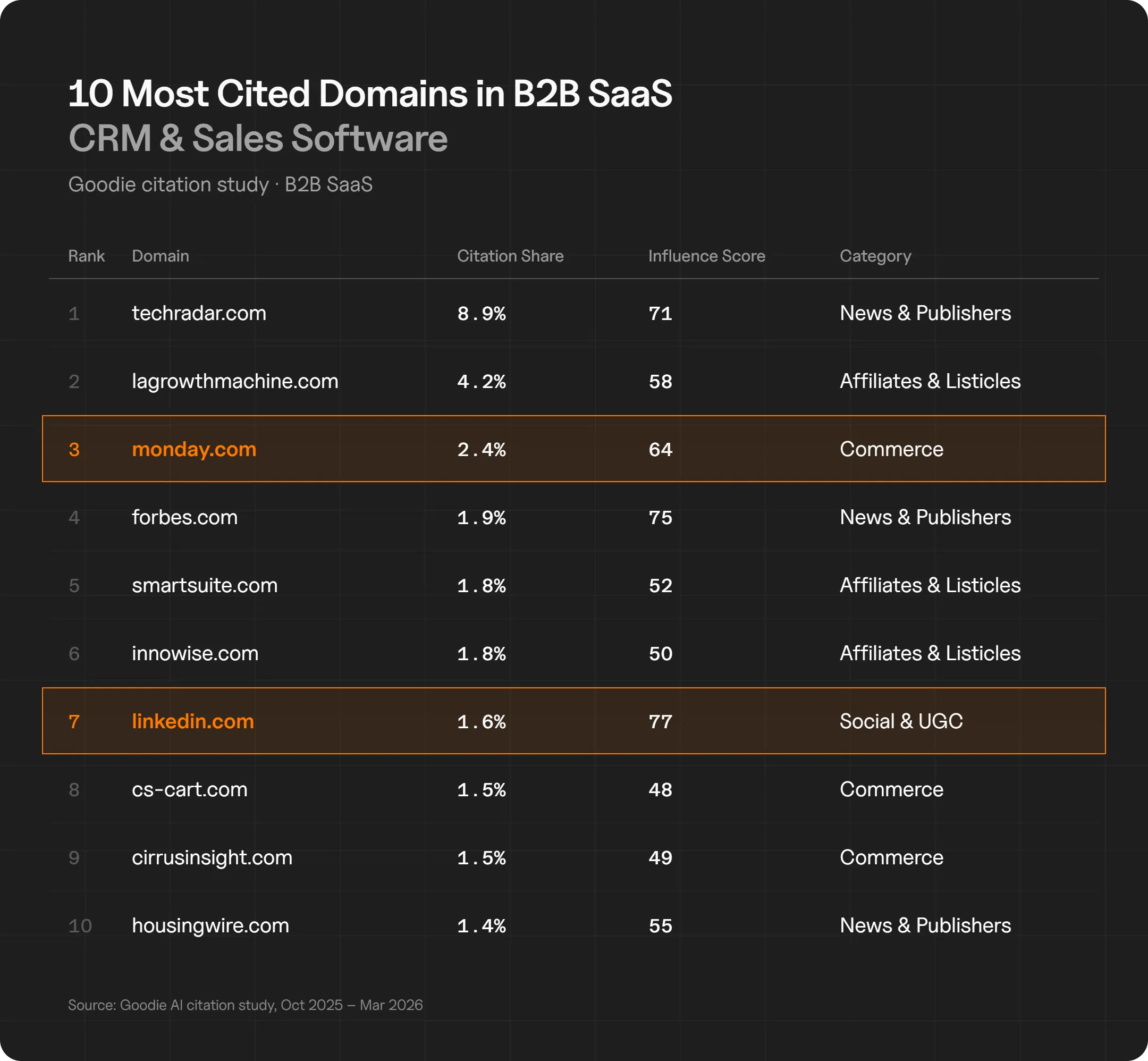1148x1061 pixels.
Task: Click techradar.com's influence score 71
Action: coord(660,314)
